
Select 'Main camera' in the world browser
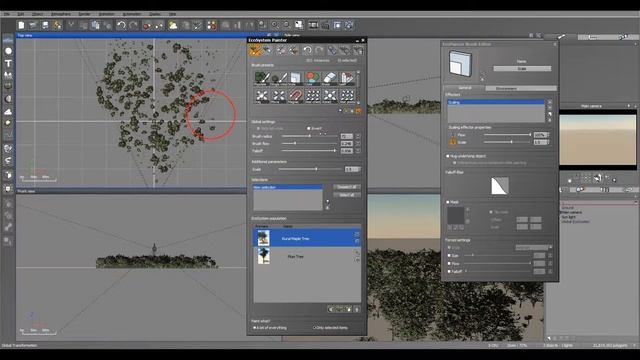pyautogui.click(x=572, y=213)
